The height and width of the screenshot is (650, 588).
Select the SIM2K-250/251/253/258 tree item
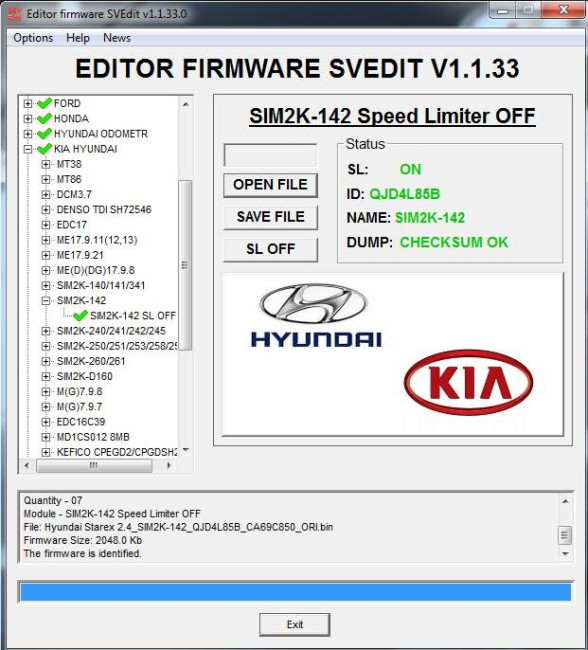pyautogui.click(x=117, y=346)
